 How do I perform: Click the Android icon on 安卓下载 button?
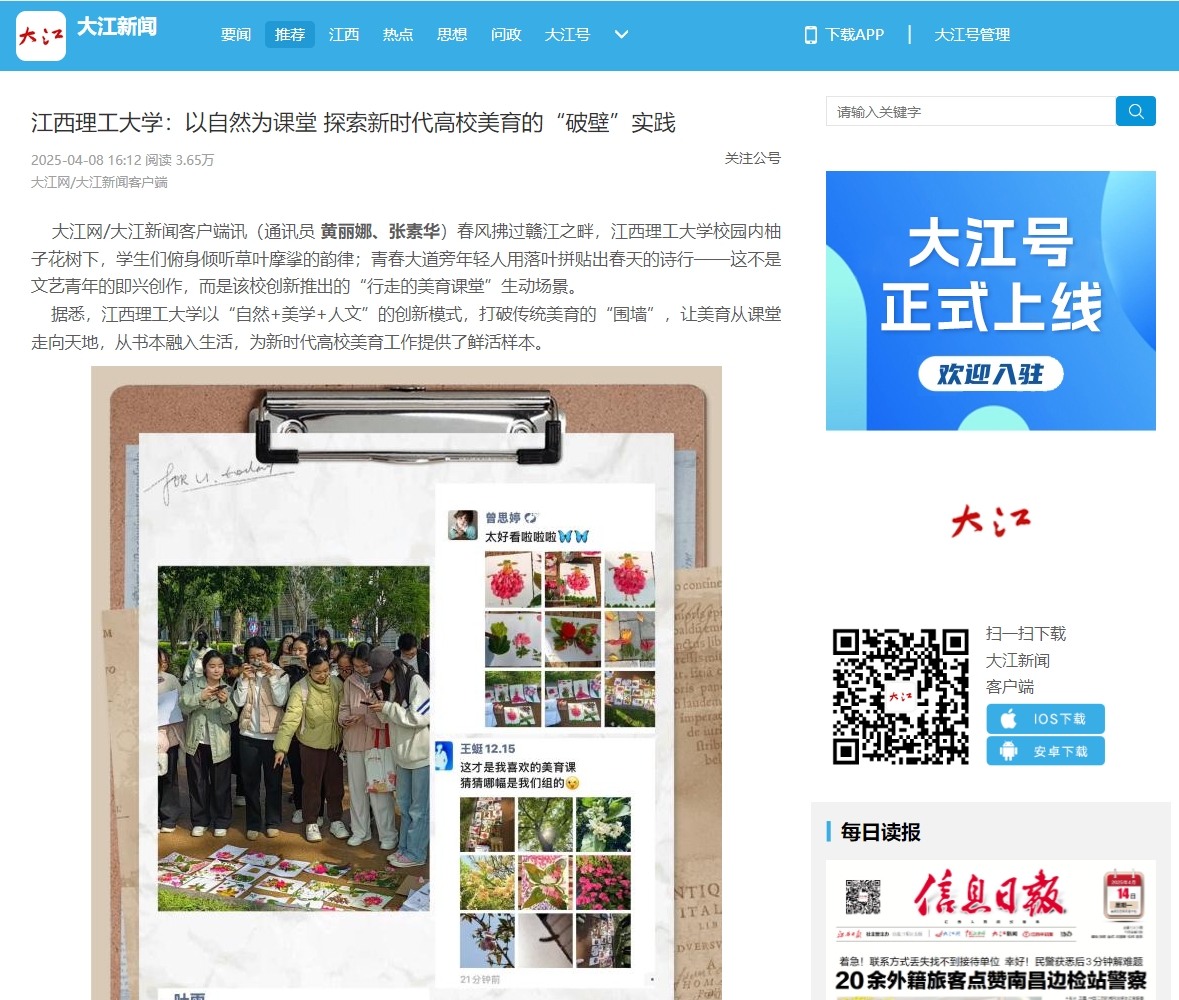pyautogui.click(x=1009, y=751)
